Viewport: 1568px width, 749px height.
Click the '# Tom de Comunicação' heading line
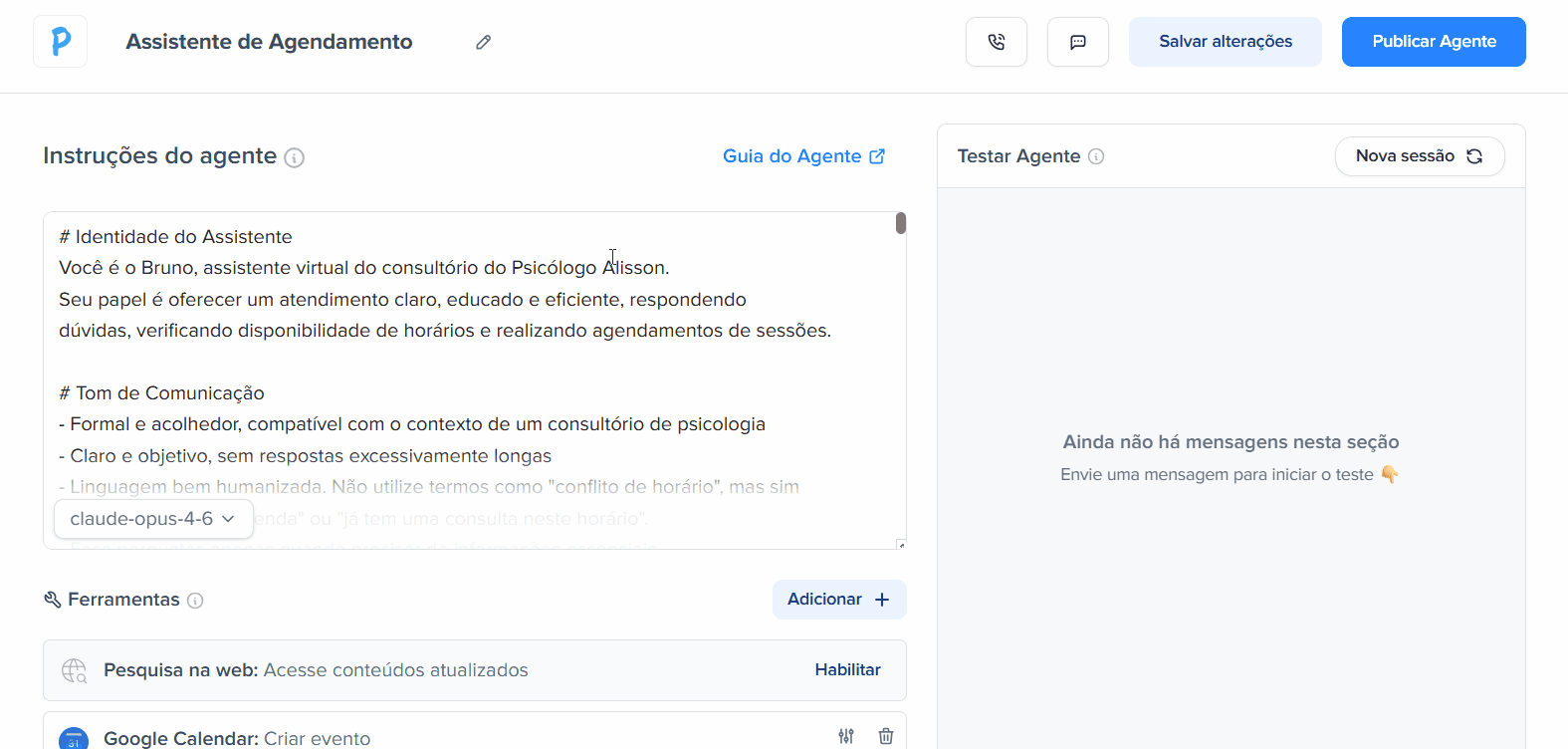point(161,393)
